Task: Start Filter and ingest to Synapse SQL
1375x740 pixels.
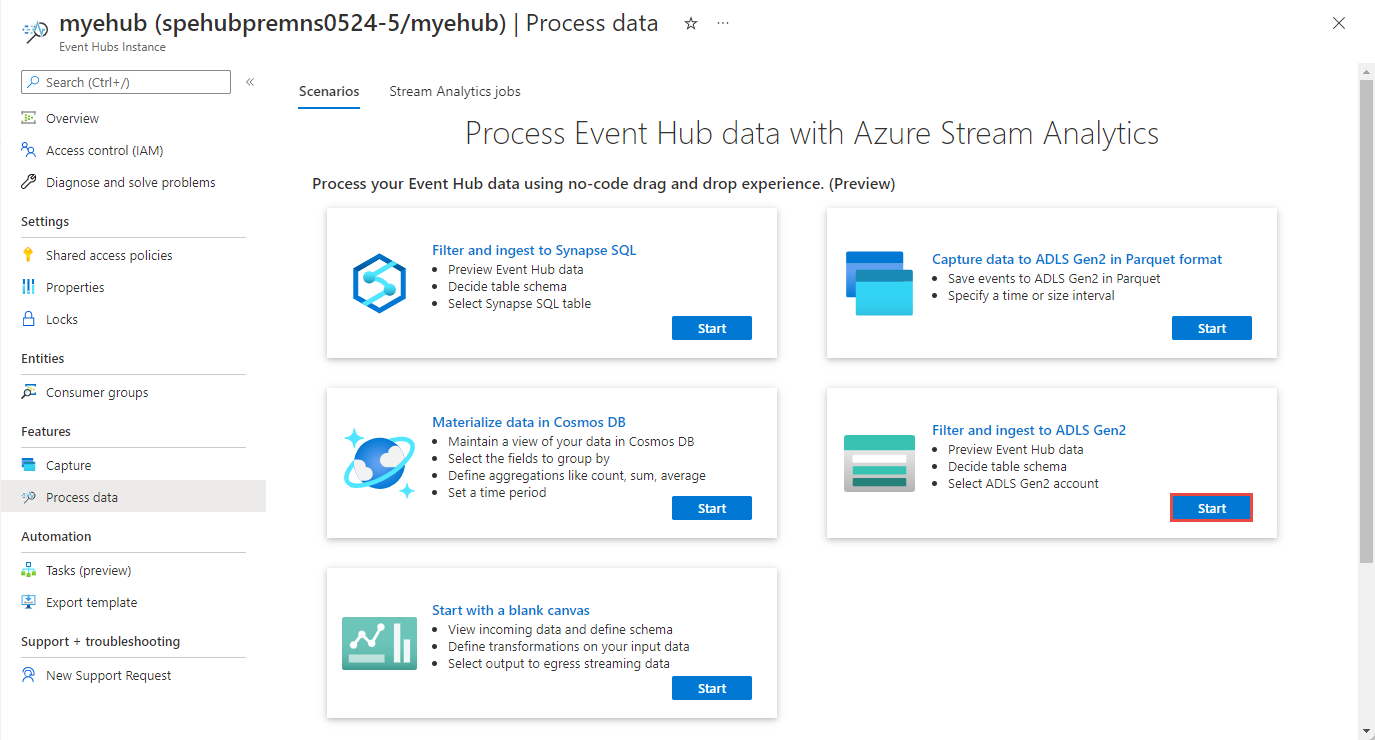Action: pos(711,328)
